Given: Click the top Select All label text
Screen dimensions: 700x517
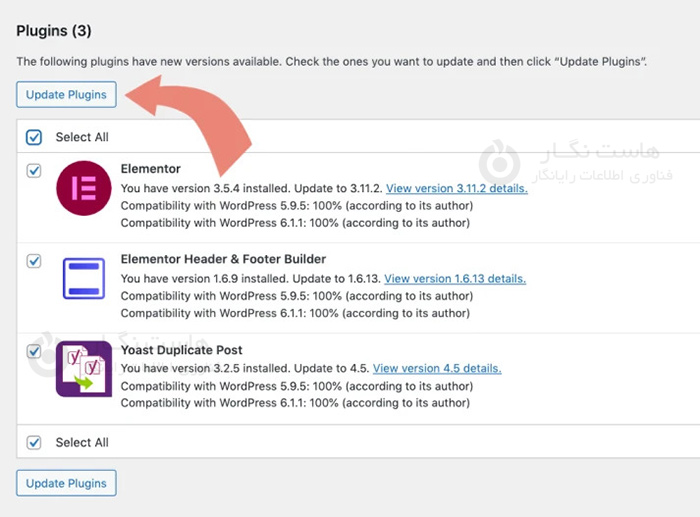Looking at the screenshot, I should pos(82,137).
